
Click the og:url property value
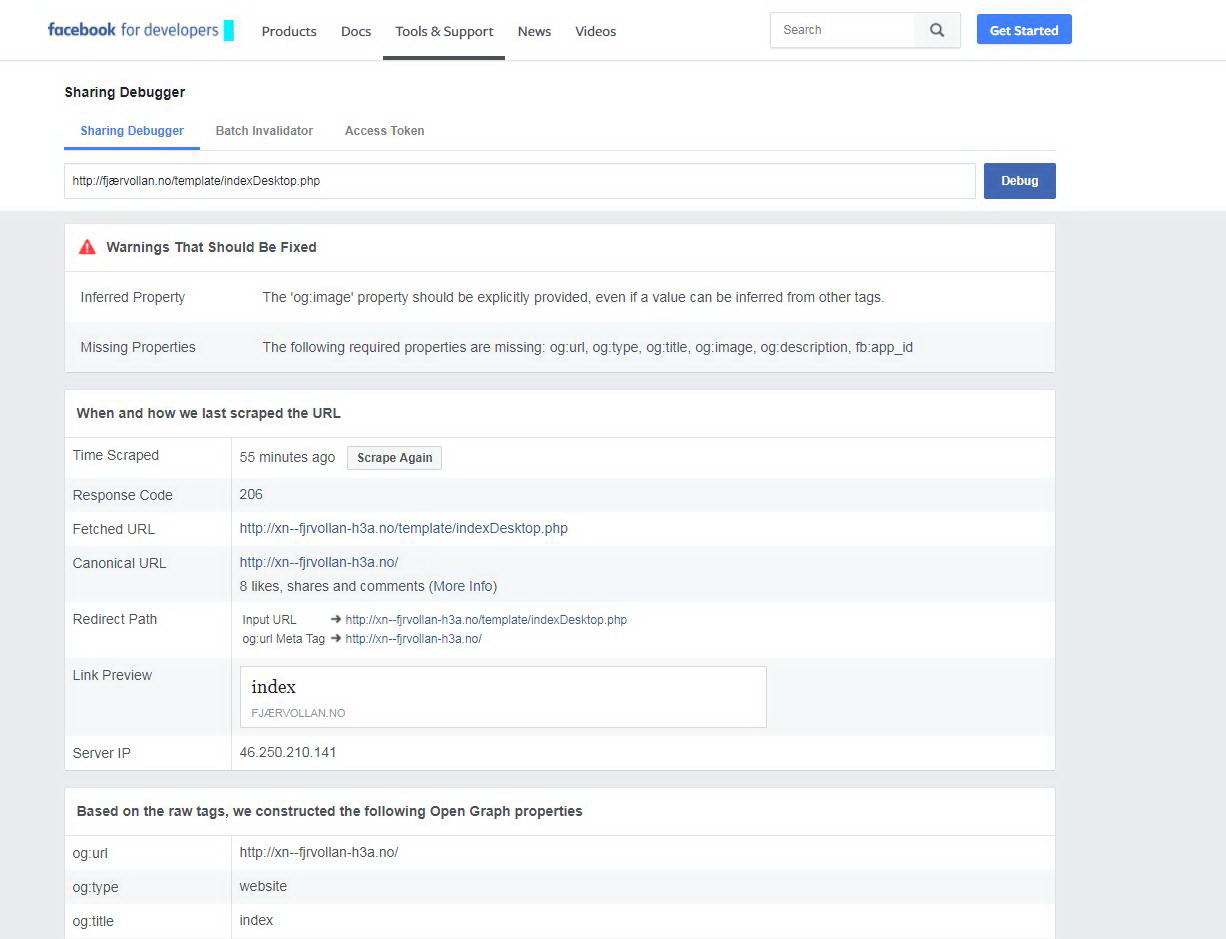point(319,852)
